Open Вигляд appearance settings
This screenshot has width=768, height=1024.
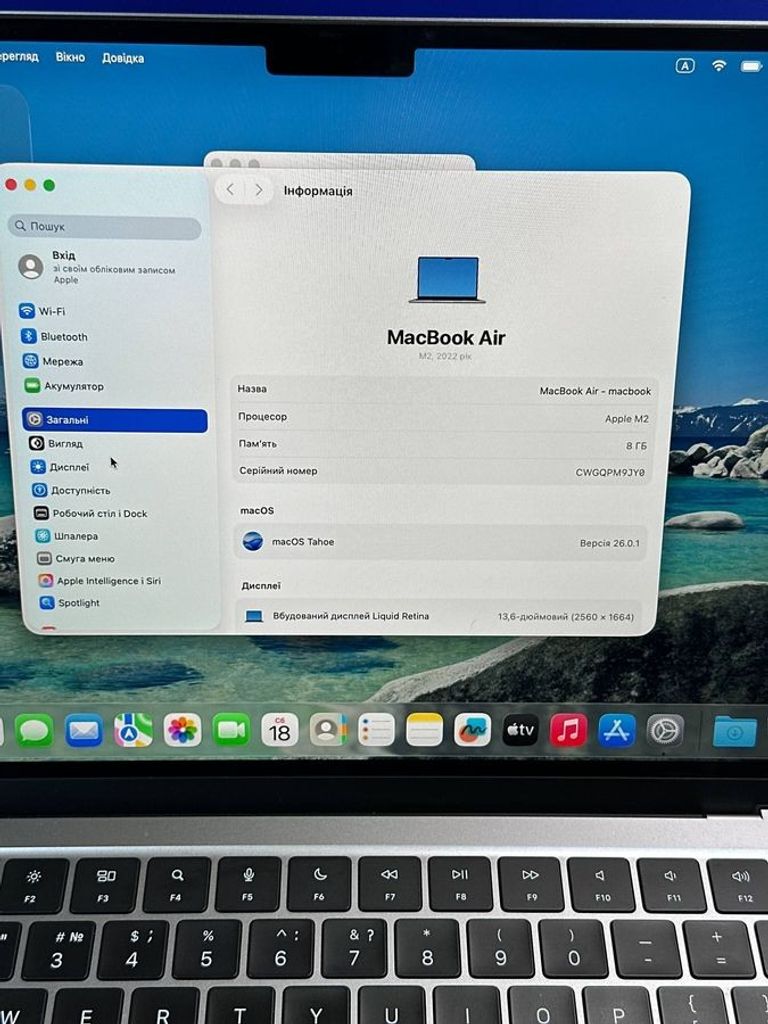[56, 443]
